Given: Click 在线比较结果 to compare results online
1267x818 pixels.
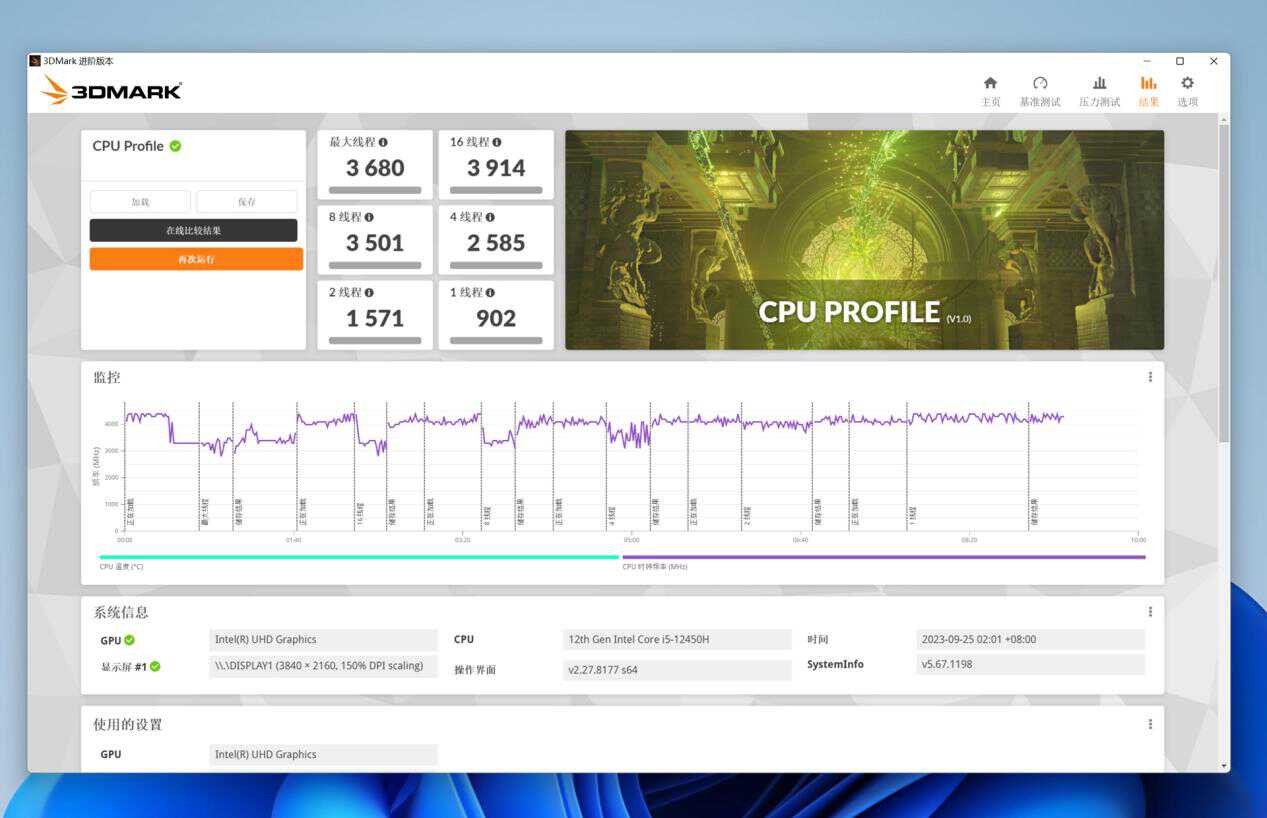Looking at the screenshot, I should [193, 230].
